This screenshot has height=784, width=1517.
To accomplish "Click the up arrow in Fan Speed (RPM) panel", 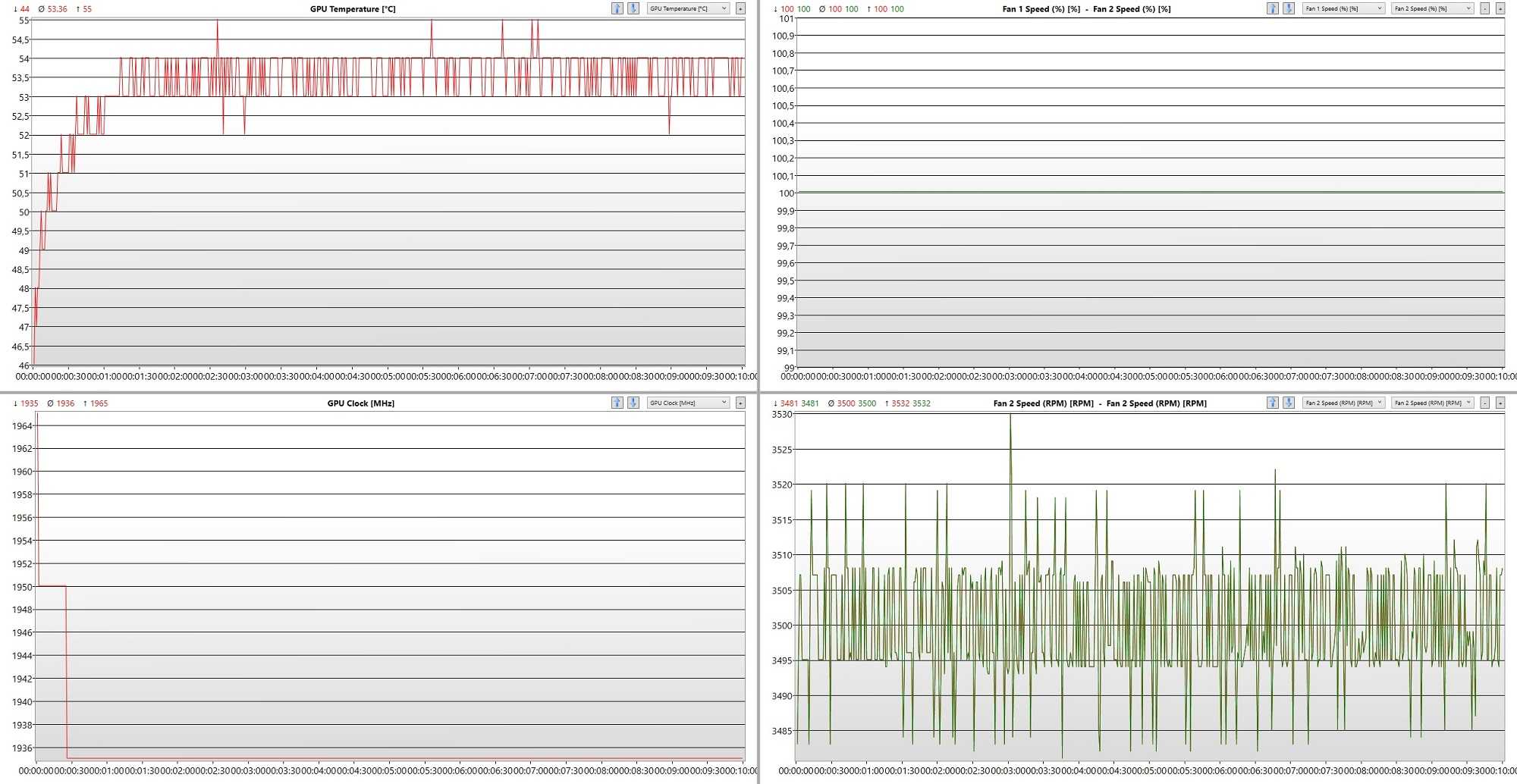I will pyautogui.click(x=1272, y=403).
